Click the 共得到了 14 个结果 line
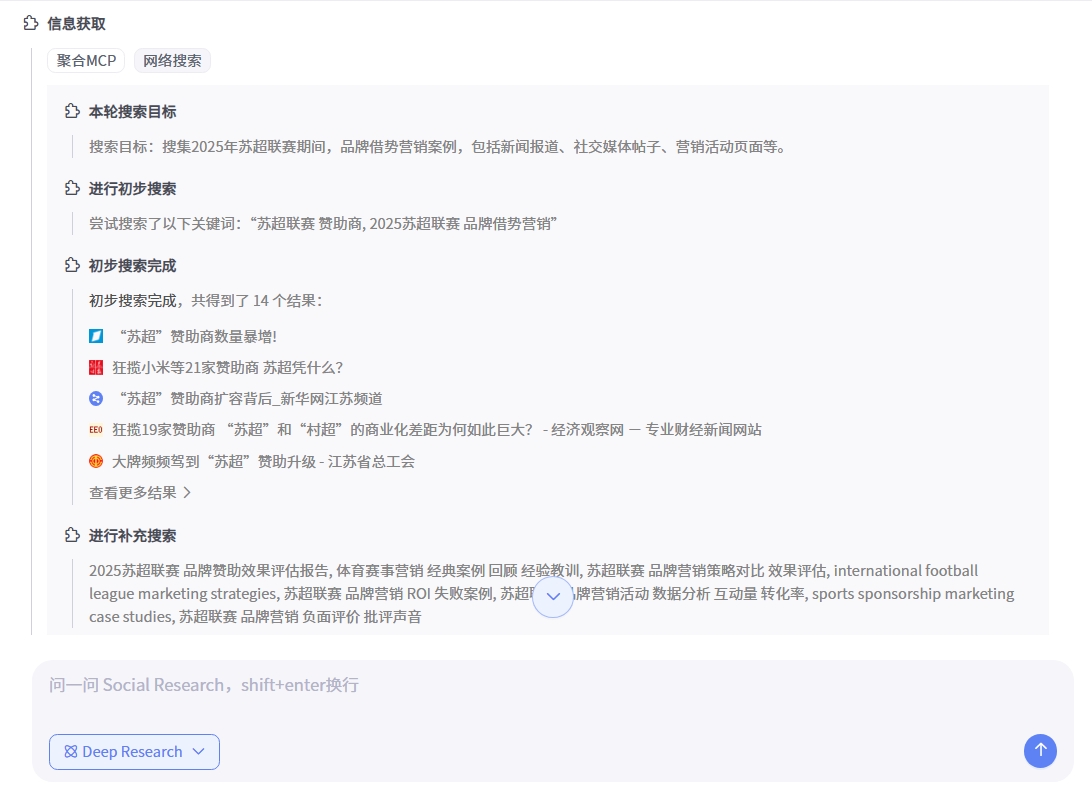 (x=205, y=301)
